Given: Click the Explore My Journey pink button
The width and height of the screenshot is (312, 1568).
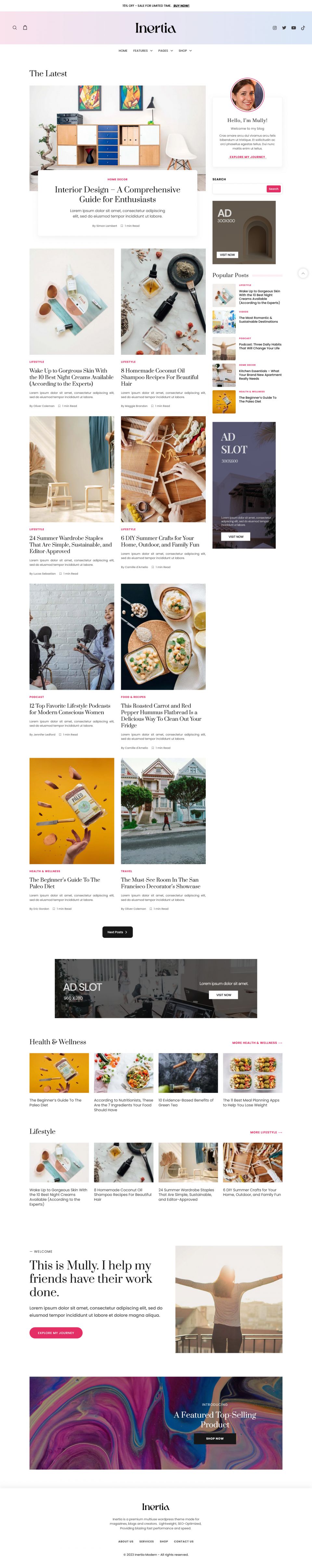Looking at the screenshot, I should (x=56, y=1332).
